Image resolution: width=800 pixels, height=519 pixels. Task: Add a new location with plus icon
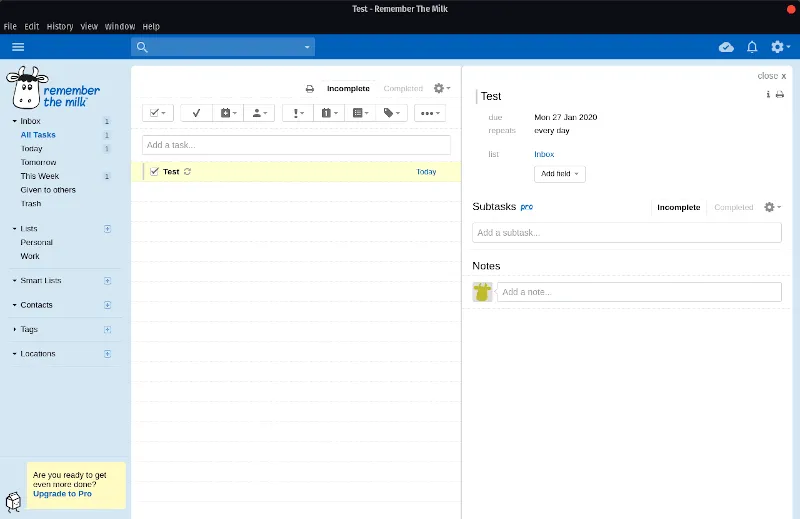coord(107,354)
